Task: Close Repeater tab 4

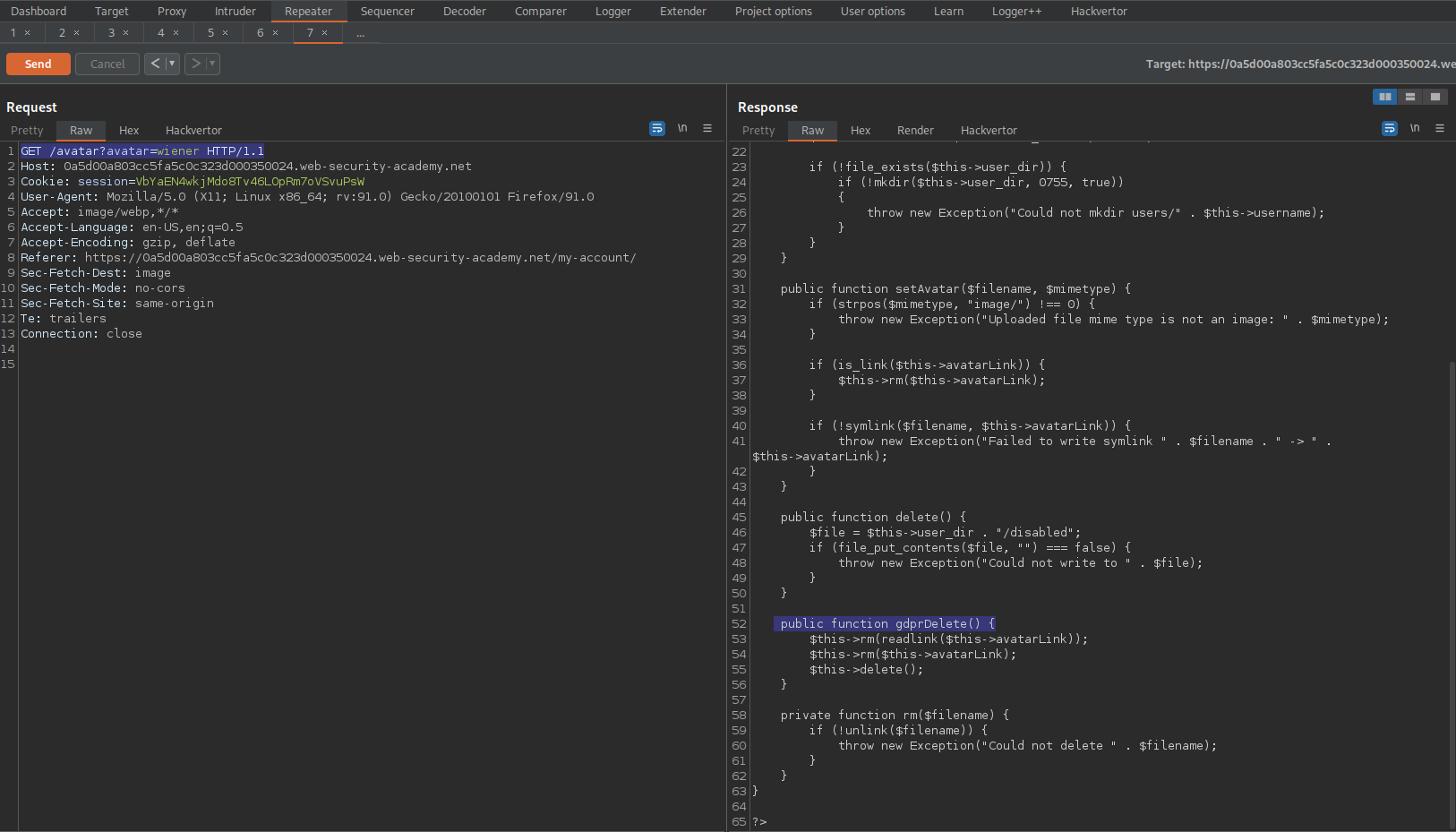Action: pyautogui.click(x=176, y=33)
